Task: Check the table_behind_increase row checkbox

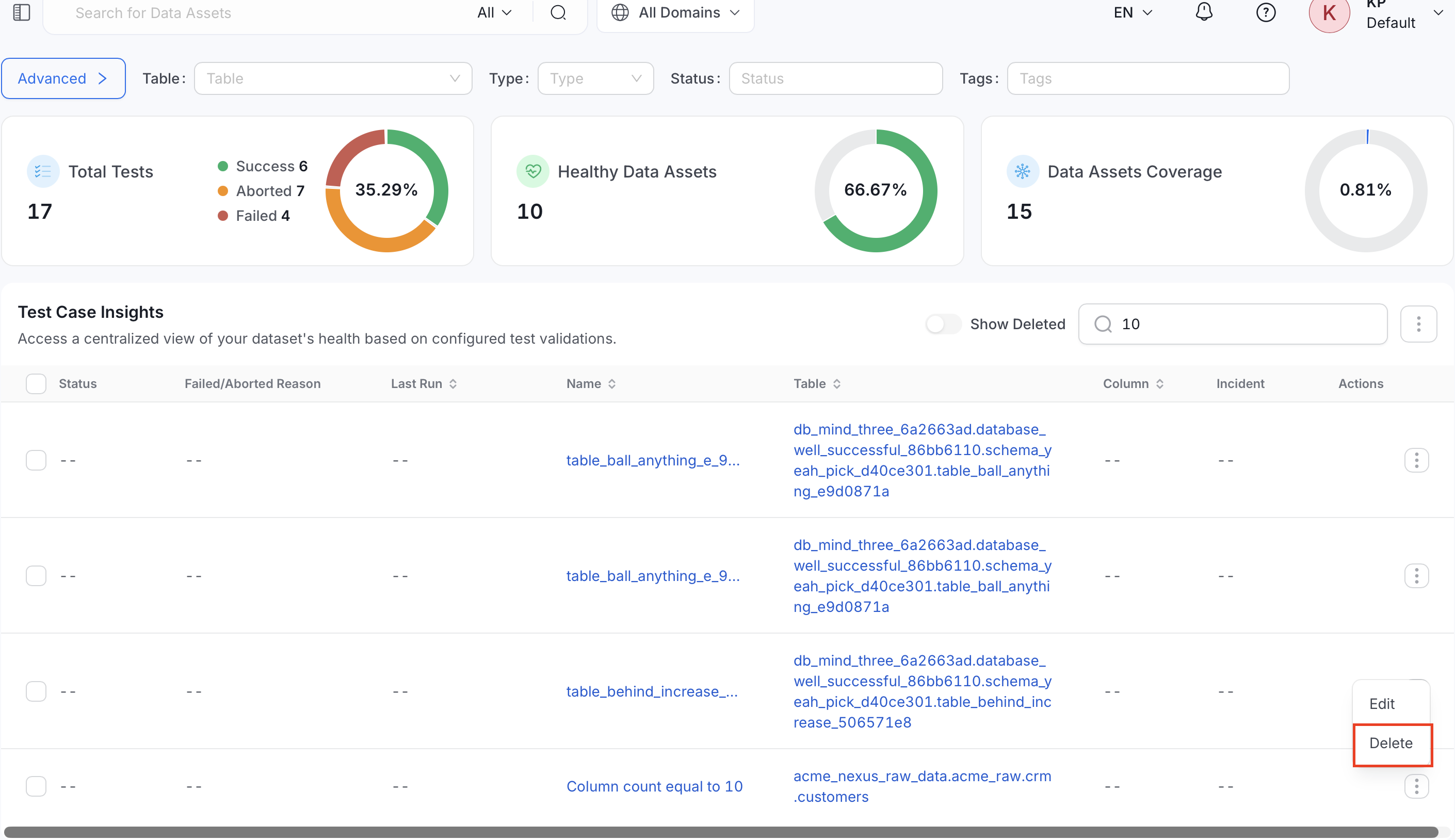Action: coord(36,690)
